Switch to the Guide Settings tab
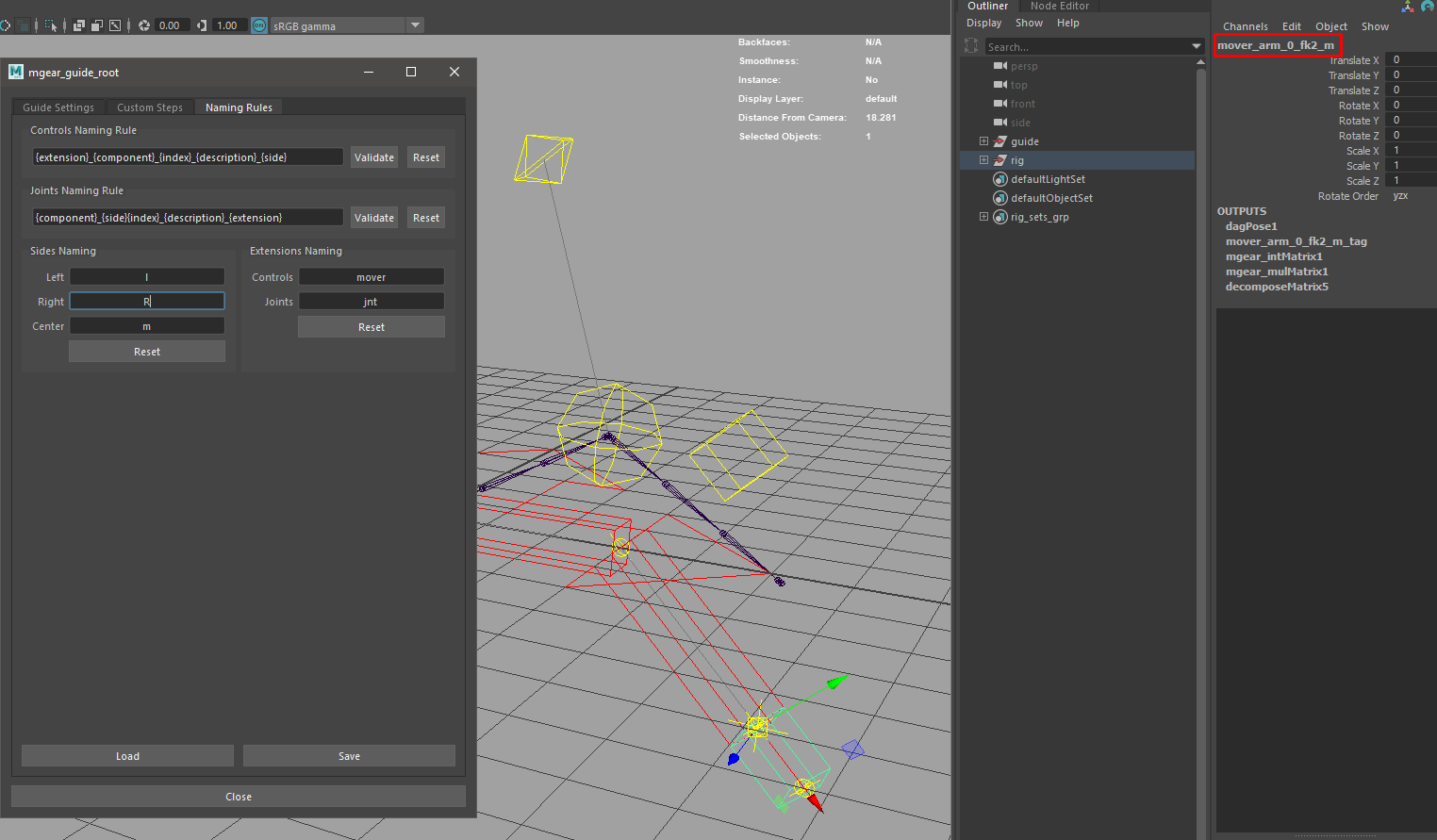 pos(58,107)
